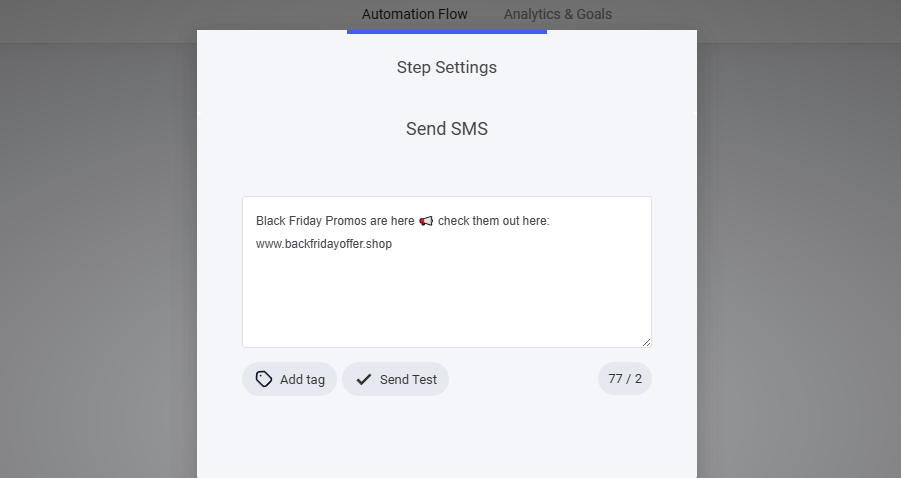This screenshot has height=478, width=901.
Task: Click the checkmark icon on Send Test
Action: click(364, 379)
